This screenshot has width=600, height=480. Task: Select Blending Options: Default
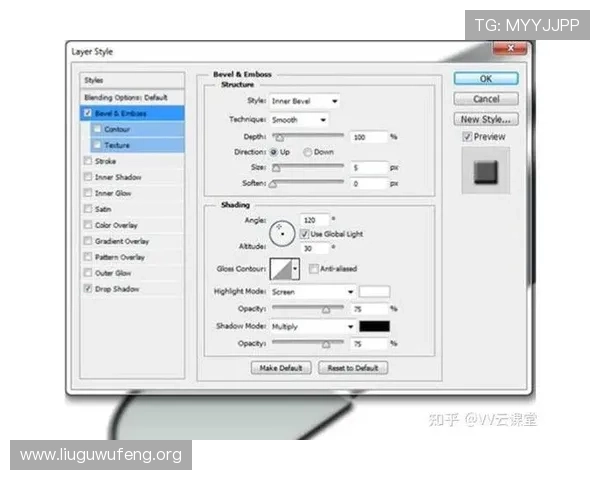pyautogui.click(x=132, y=97)
